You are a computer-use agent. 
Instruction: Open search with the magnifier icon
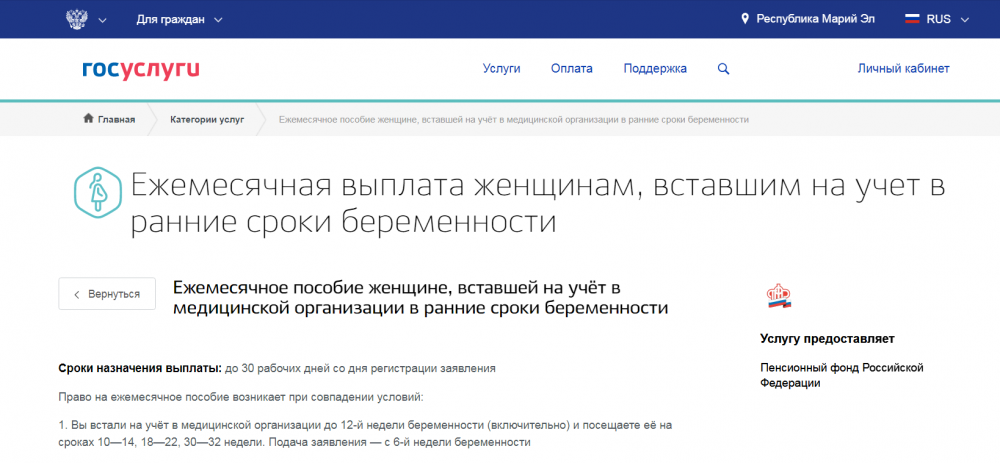click(724, 69)
